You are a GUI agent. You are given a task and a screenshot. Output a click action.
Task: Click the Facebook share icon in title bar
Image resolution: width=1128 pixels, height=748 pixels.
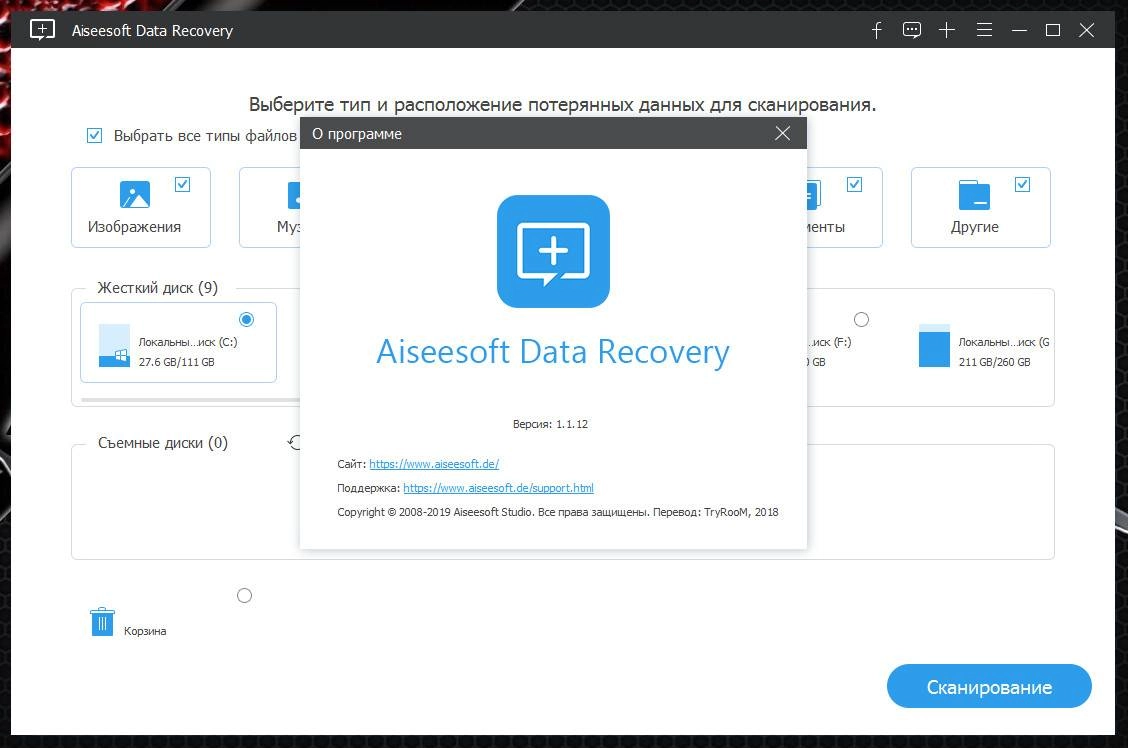point(876,30)
